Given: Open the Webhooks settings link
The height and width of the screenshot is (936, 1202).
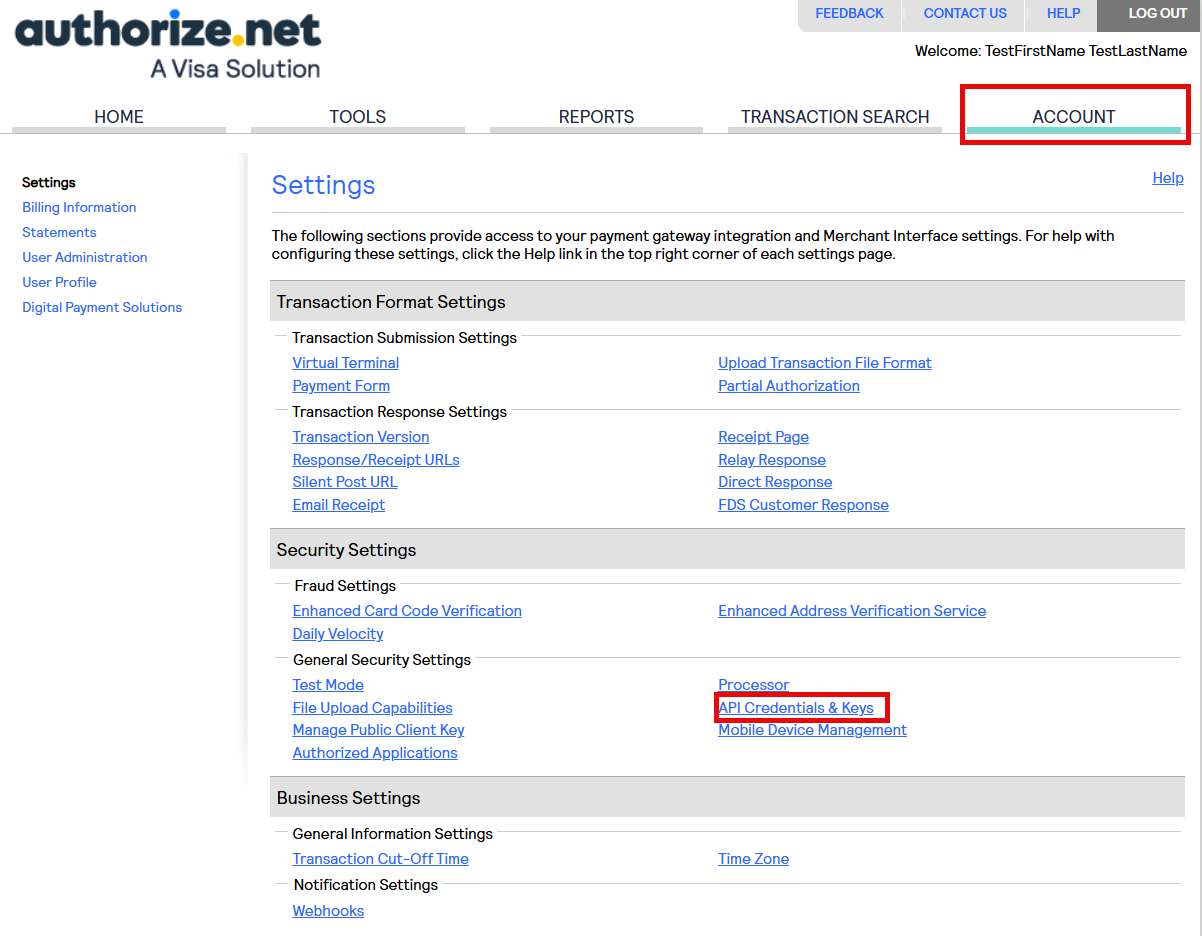Looking at the screenshot, I should tap(328, 911).
